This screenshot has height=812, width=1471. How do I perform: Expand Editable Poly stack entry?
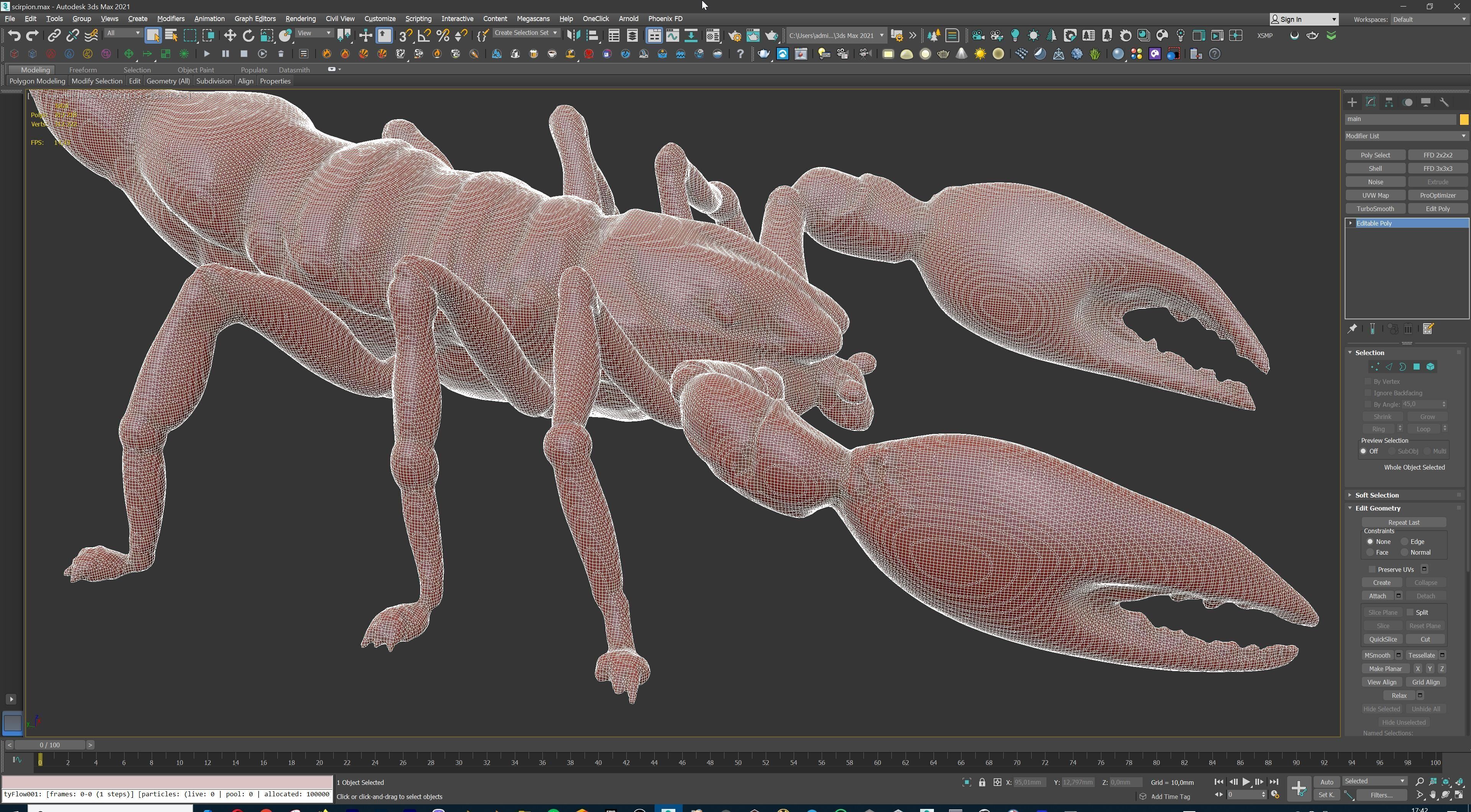(x=1350, y=223)
